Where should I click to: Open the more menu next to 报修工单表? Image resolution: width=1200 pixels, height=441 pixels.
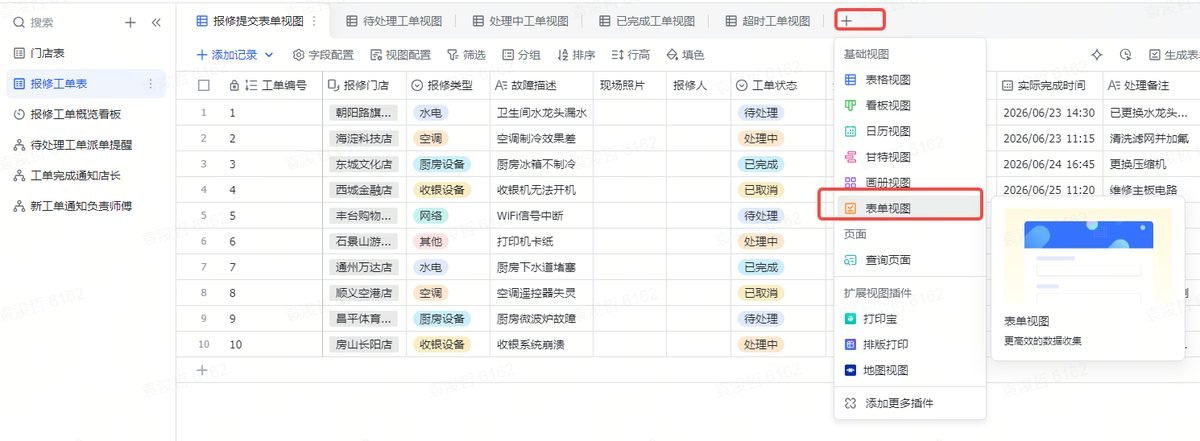[151, 84]
